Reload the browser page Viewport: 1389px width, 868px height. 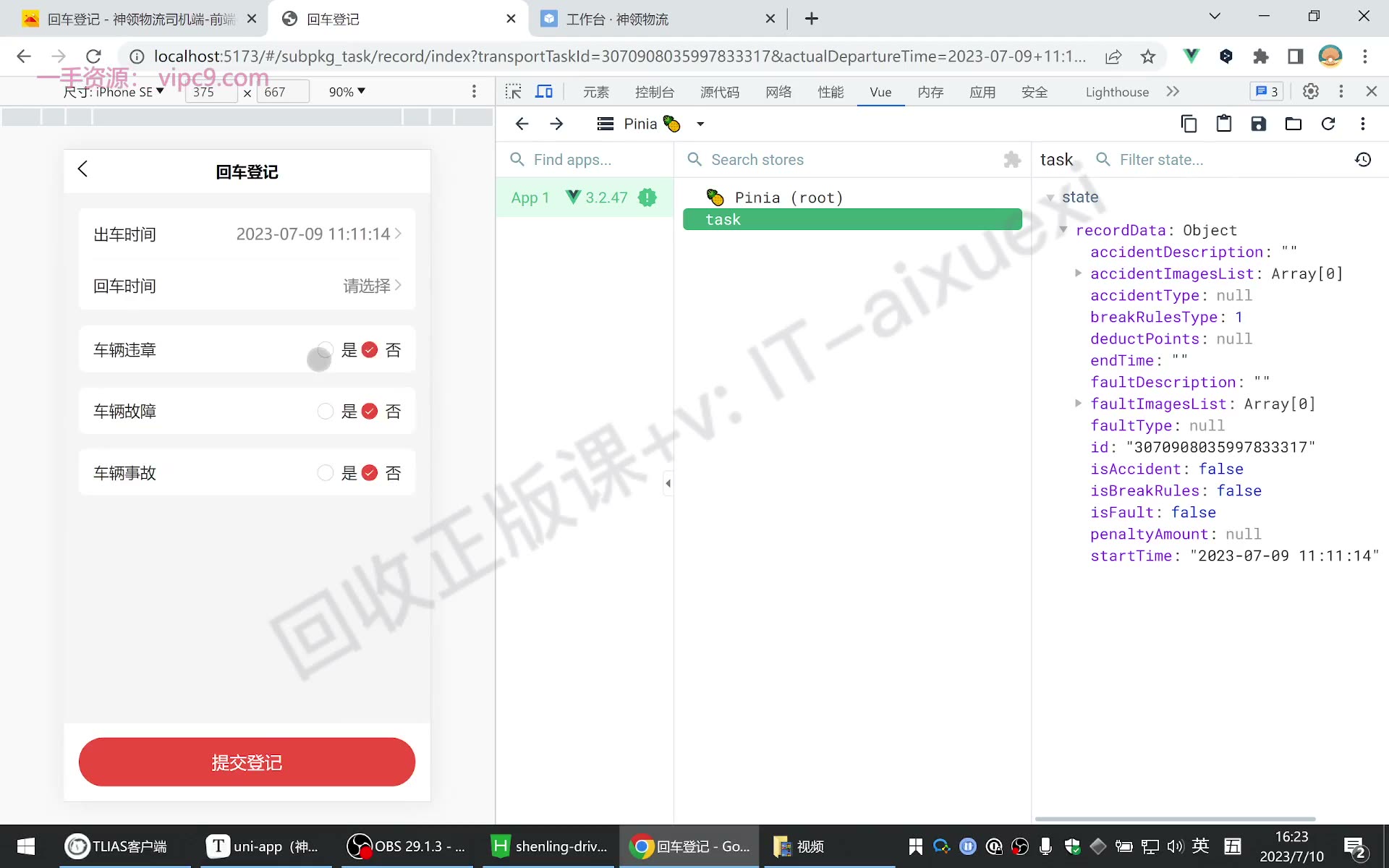93,56
